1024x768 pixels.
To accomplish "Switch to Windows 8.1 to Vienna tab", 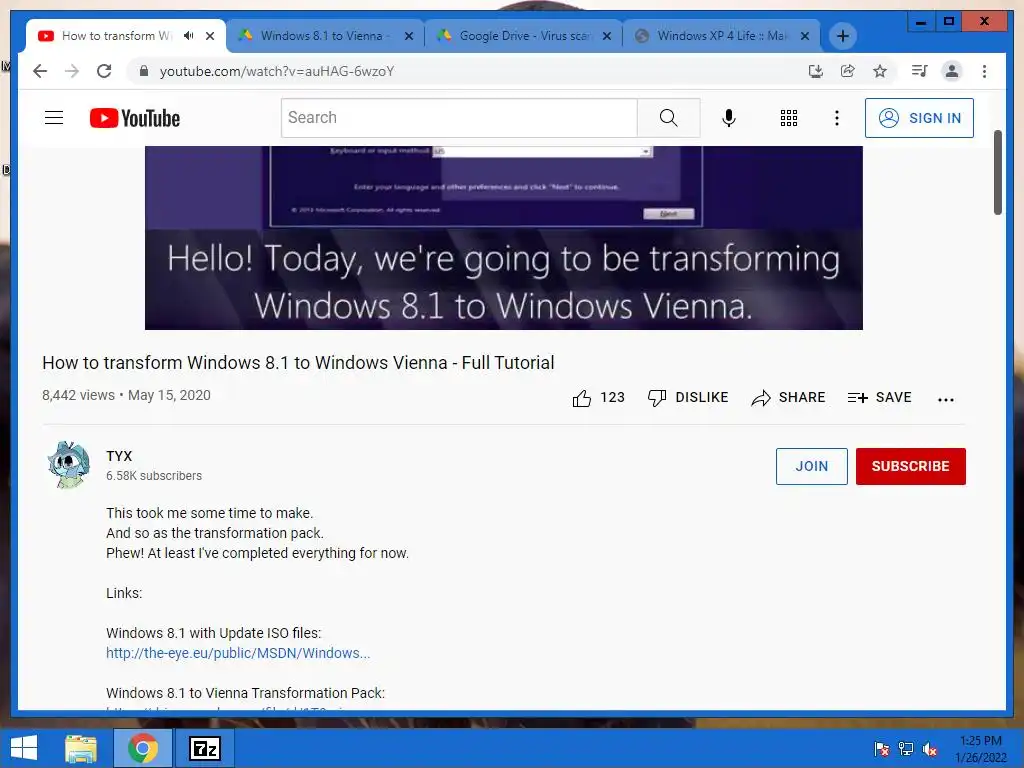I will coord(324,36).
